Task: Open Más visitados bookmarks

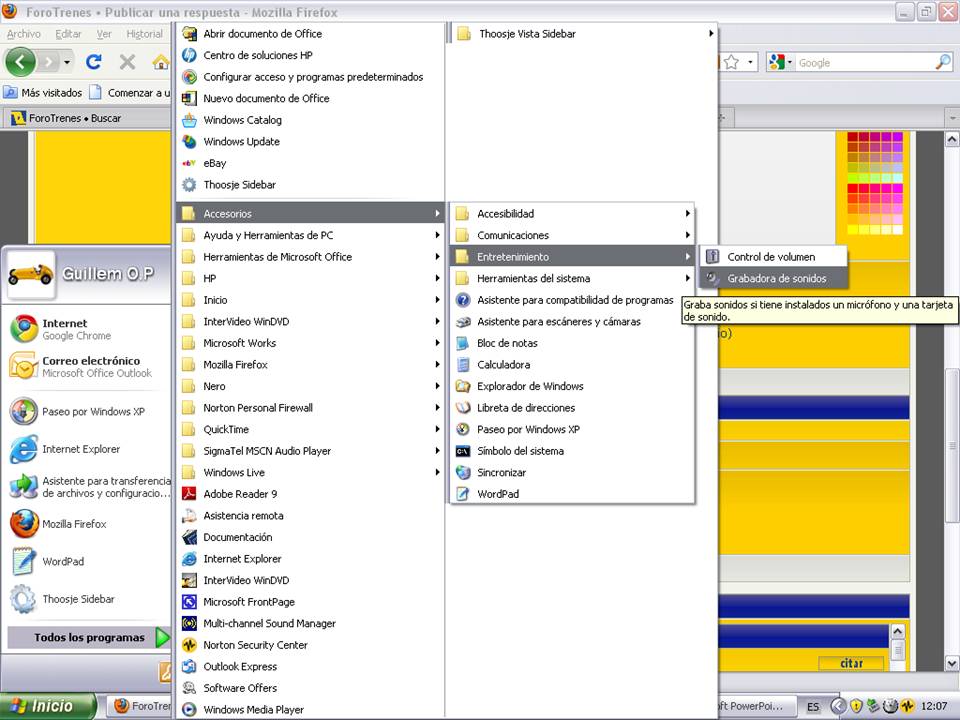Action: tap(43, 92)
